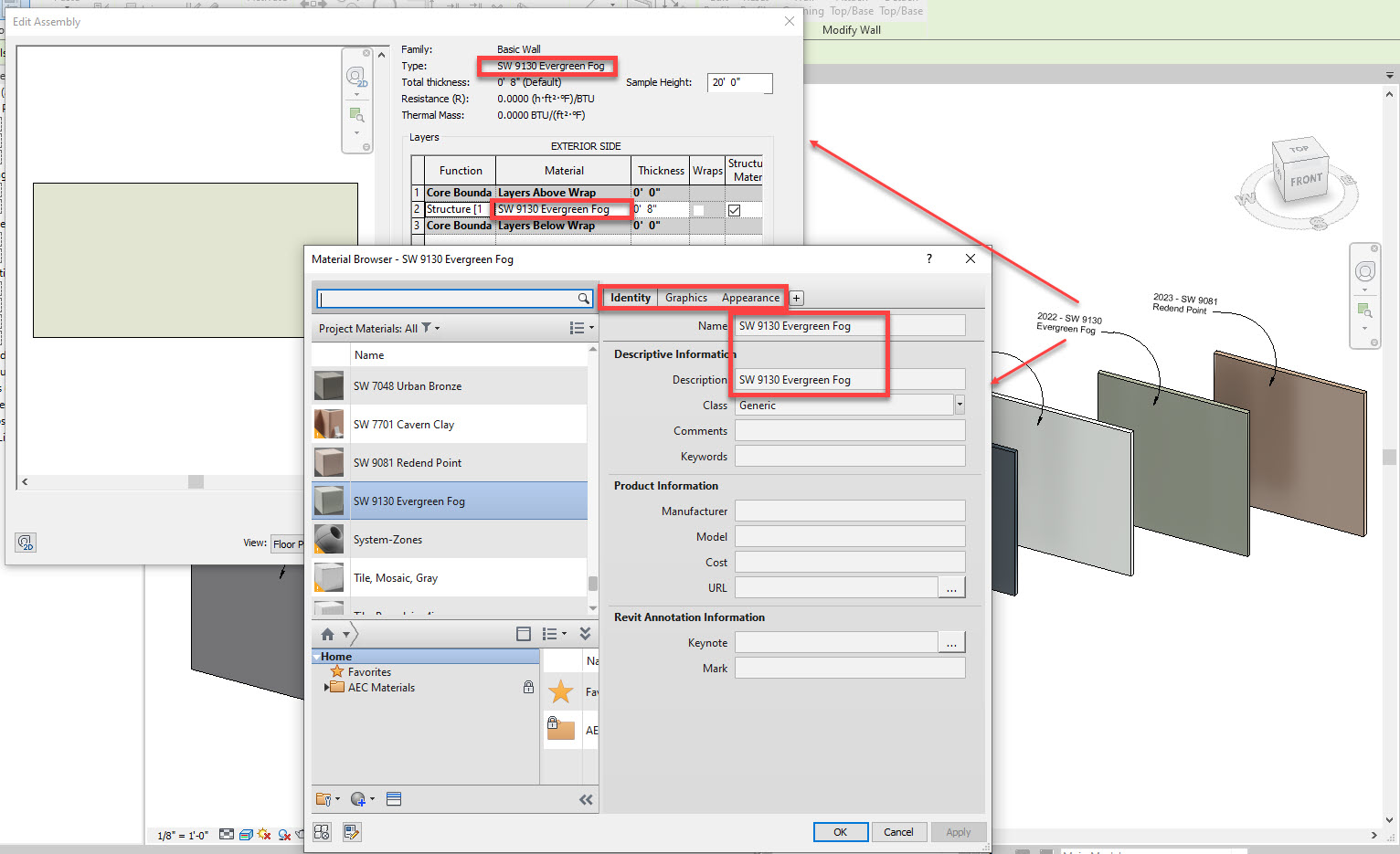The width and height of the screenshot is (1400, 854).
Task: Open the Material Editor panel icon
Action: point(394,798)
